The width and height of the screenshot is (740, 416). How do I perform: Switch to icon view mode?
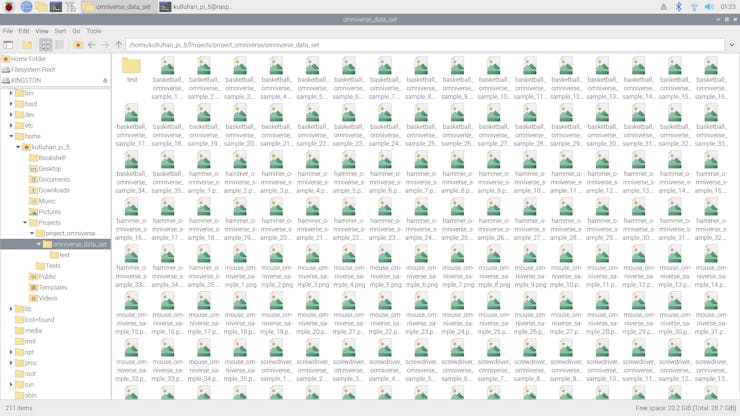point(45,45)
